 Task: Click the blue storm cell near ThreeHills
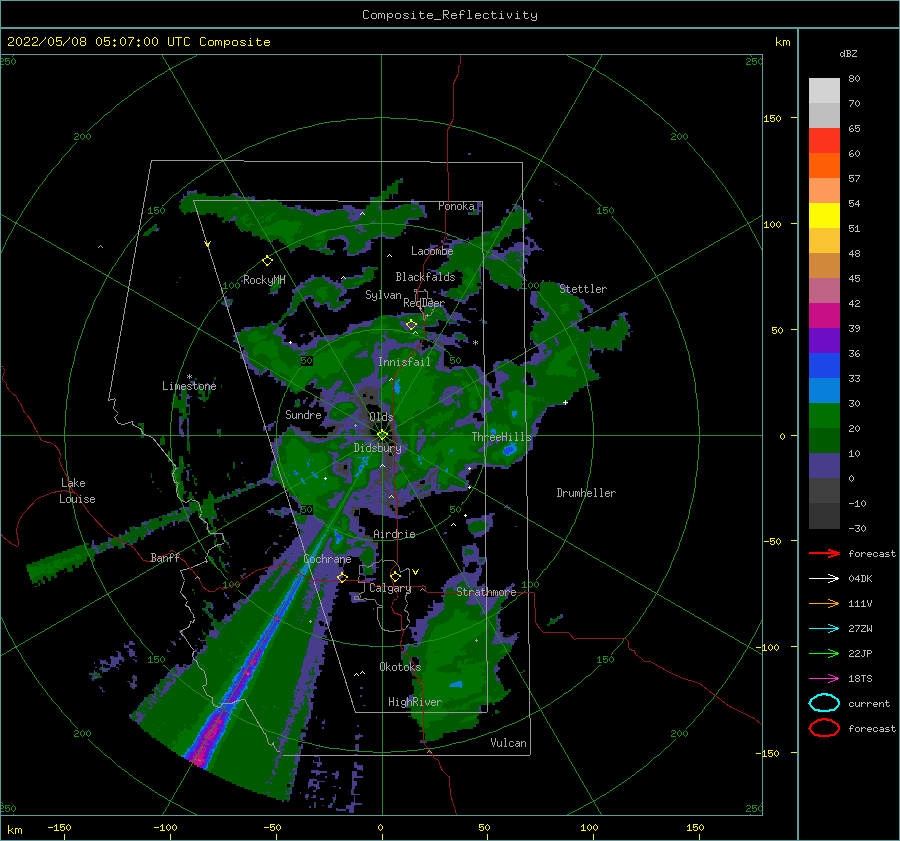tap(510, 449)
